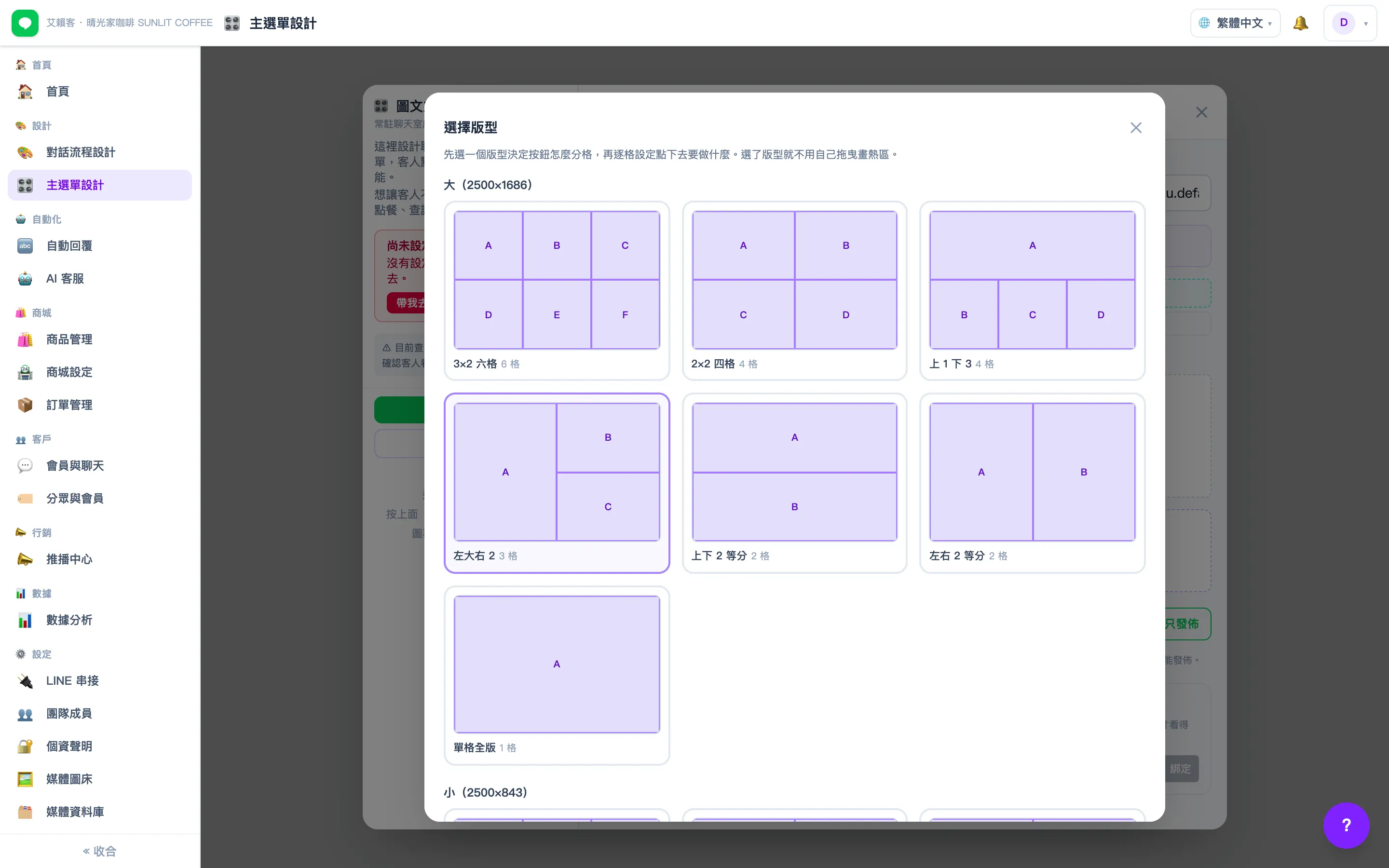Click the user avatar D
1389x868 pixels.
click(1344, 23)
